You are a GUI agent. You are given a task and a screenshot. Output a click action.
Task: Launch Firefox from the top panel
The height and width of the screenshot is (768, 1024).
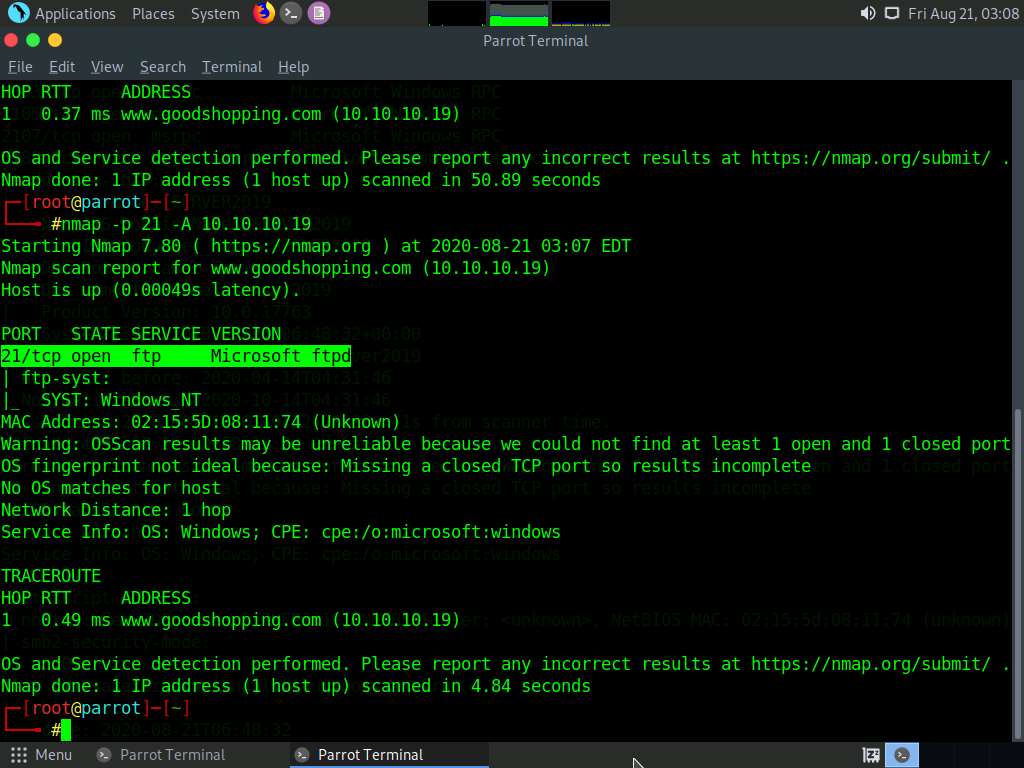pos(264,13)
